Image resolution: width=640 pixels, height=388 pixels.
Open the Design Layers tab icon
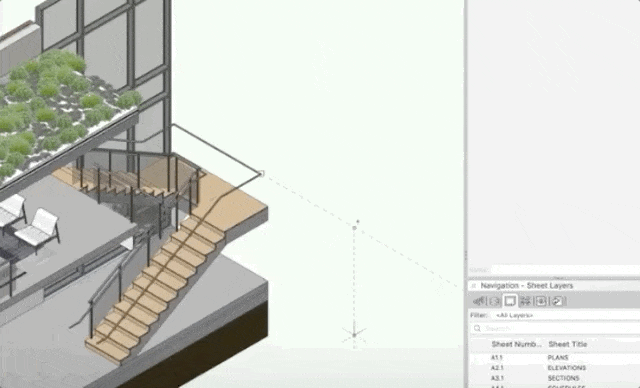point(495,302)
